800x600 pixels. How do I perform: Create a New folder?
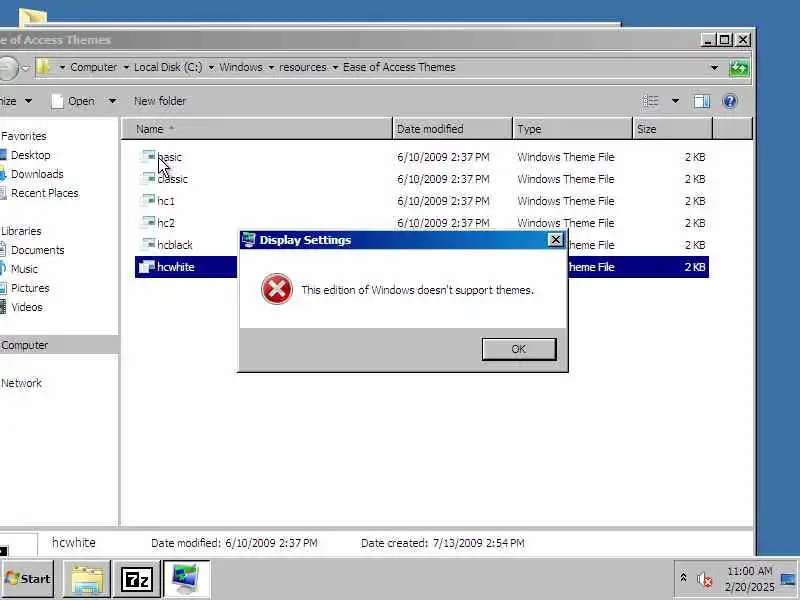click(160, 101)
